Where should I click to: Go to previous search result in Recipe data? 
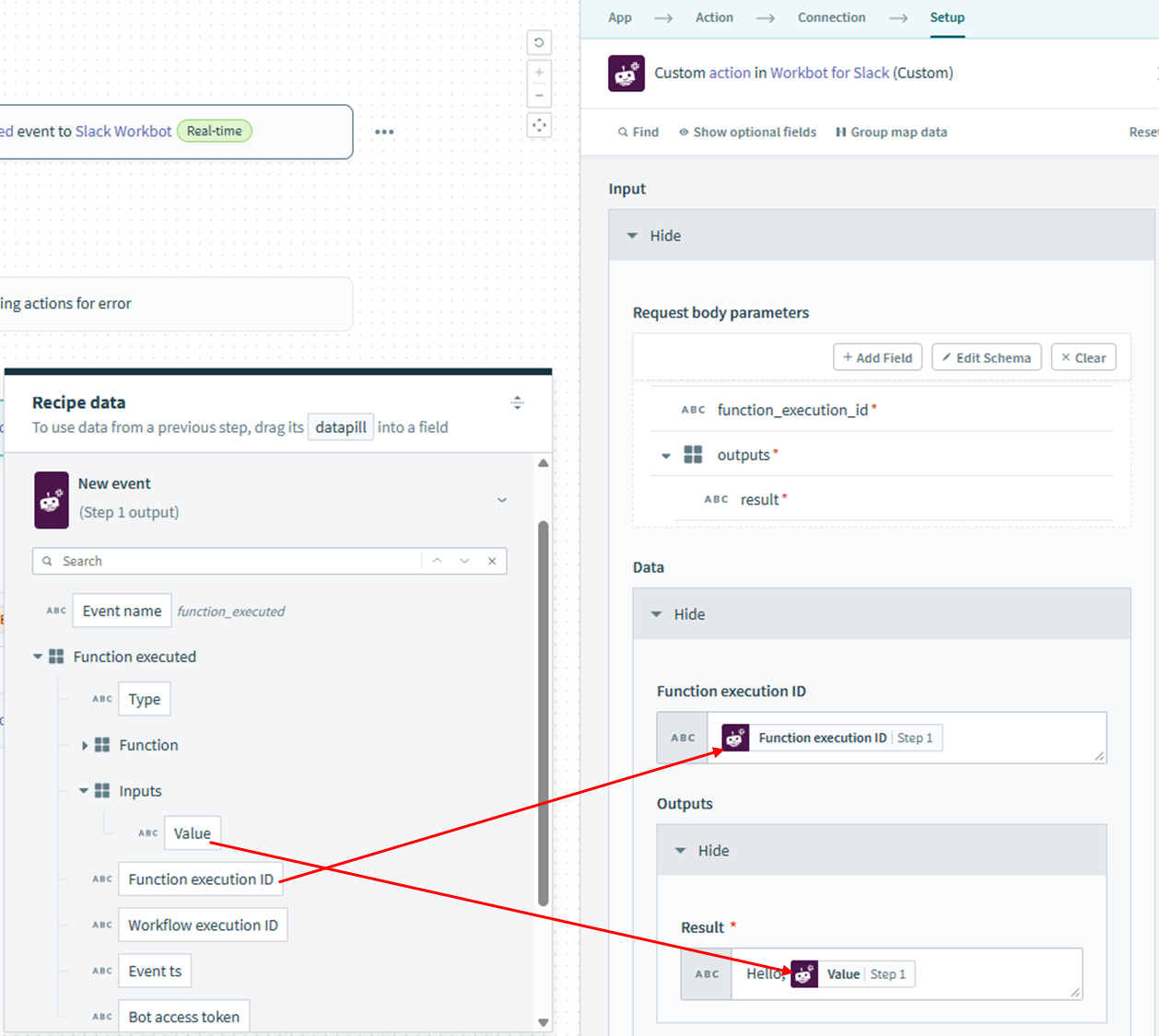(437, 561)
